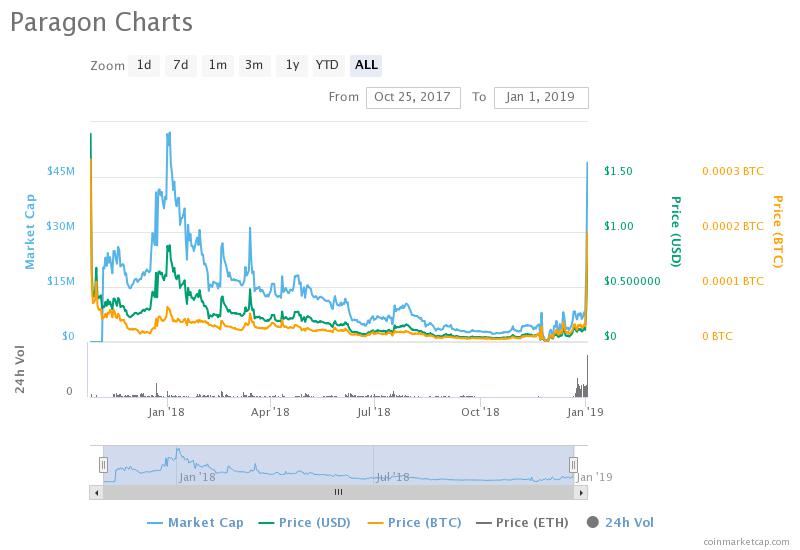
Task: Click the navigator scroll-left arrow
Action: coord(96,492)
